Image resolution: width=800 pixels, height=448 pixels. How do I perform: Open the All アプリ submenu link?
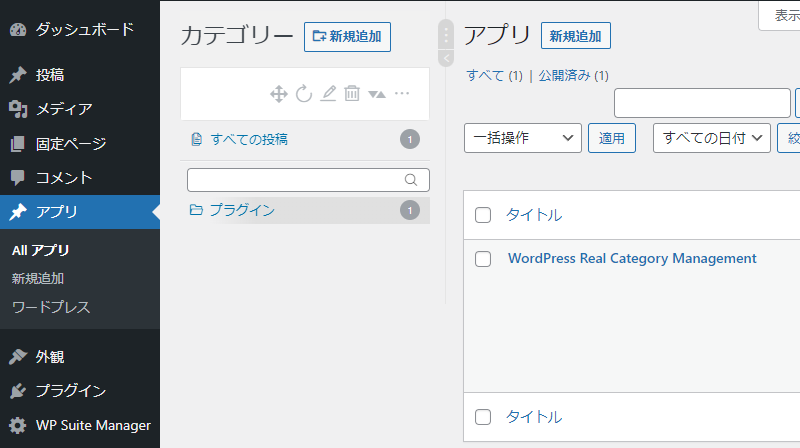point(40,251)
